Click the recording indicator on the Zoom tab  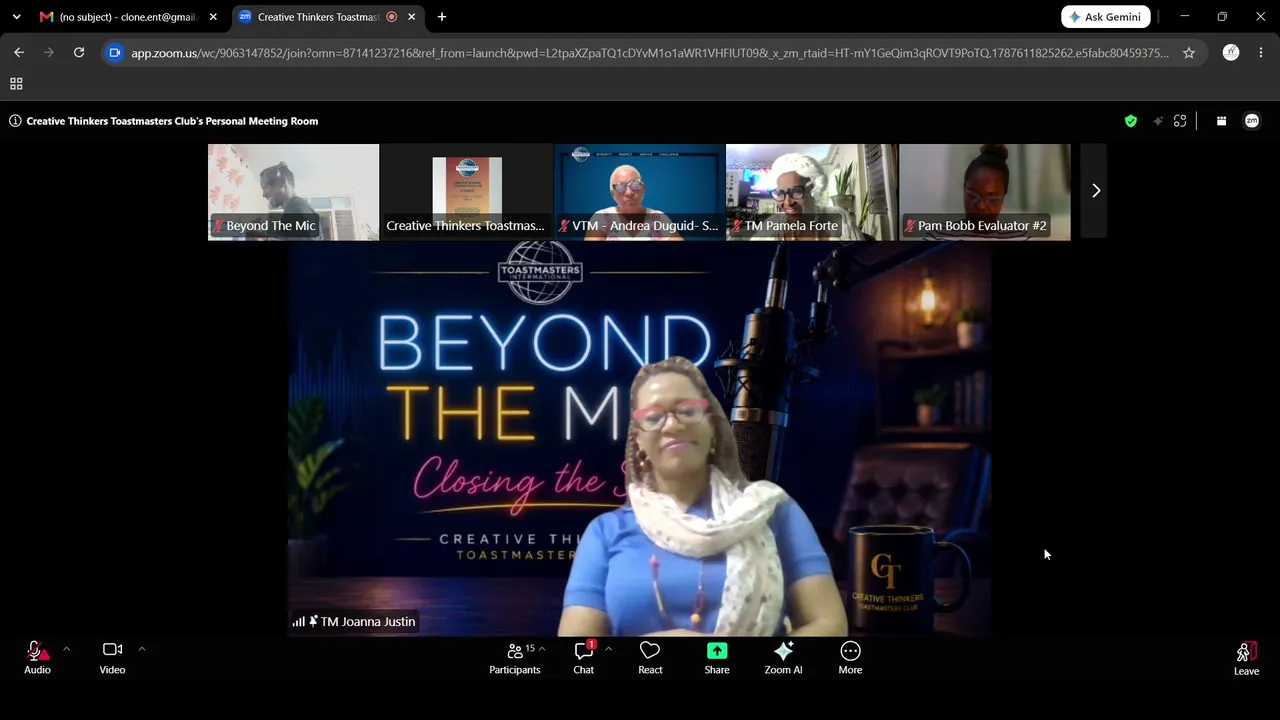[391, 17]
